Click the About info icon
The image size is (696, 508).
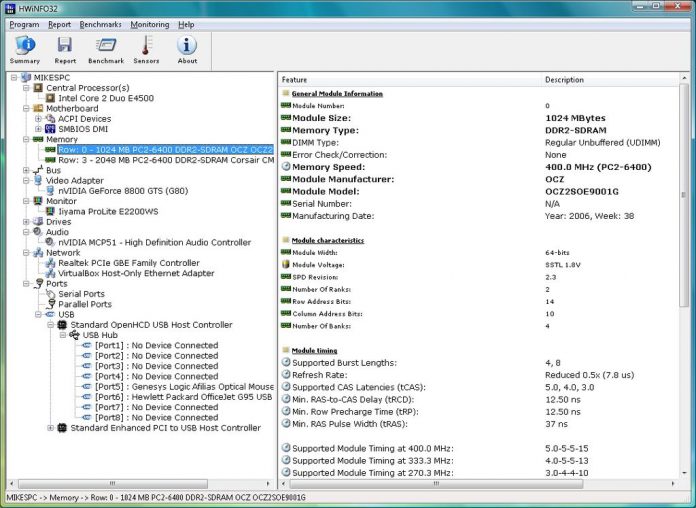(187, 46)
